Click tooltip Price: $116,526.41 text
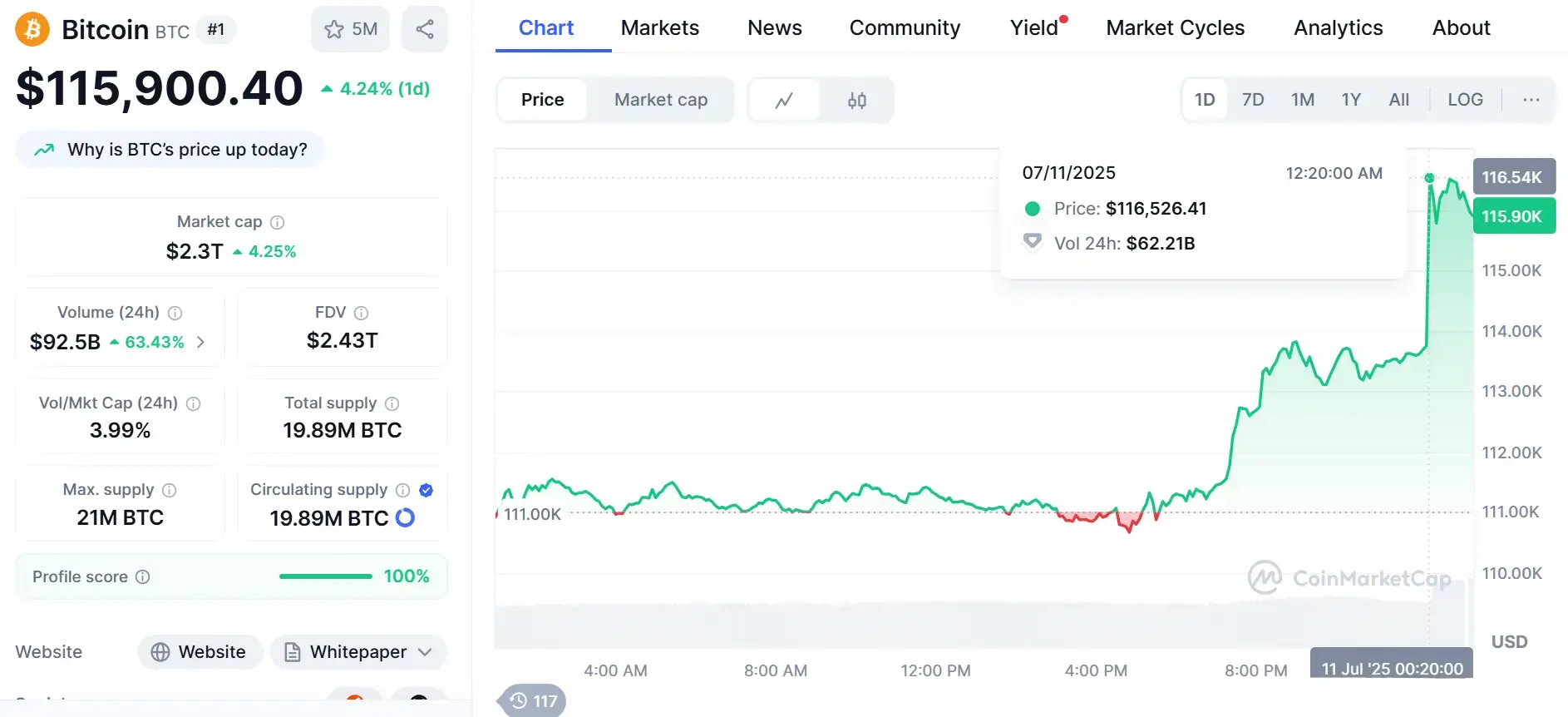The image size is (1568, 717). pyautogui.click(x=1130, y=209)
